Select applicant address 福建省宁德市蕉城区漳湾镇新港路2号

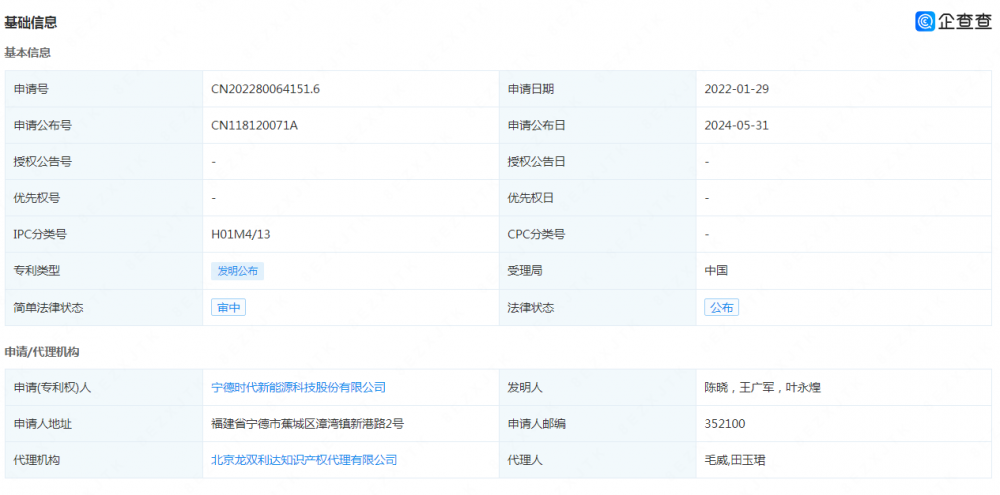click(307, 424)
